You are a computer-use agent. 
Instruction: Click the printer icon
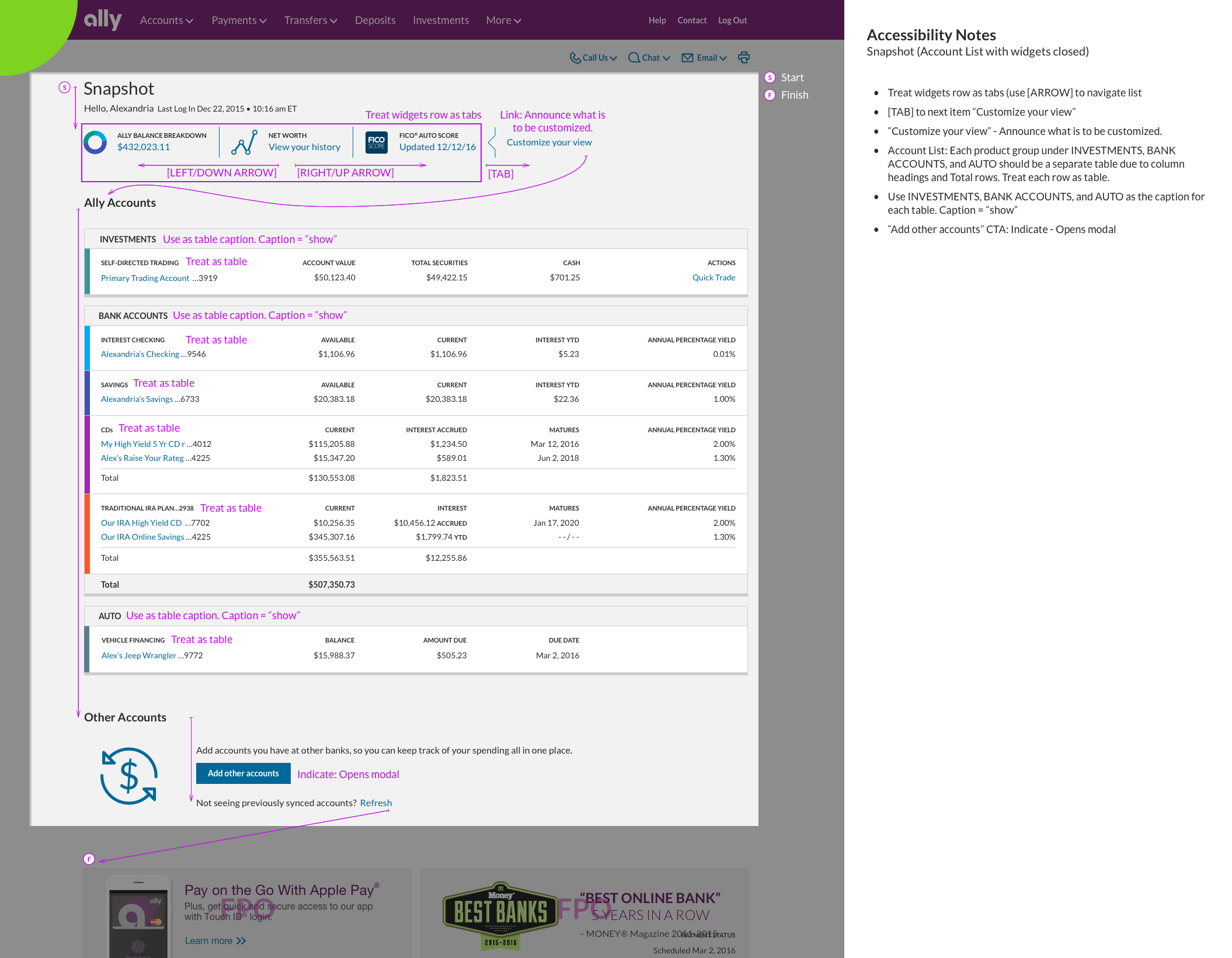743,57
